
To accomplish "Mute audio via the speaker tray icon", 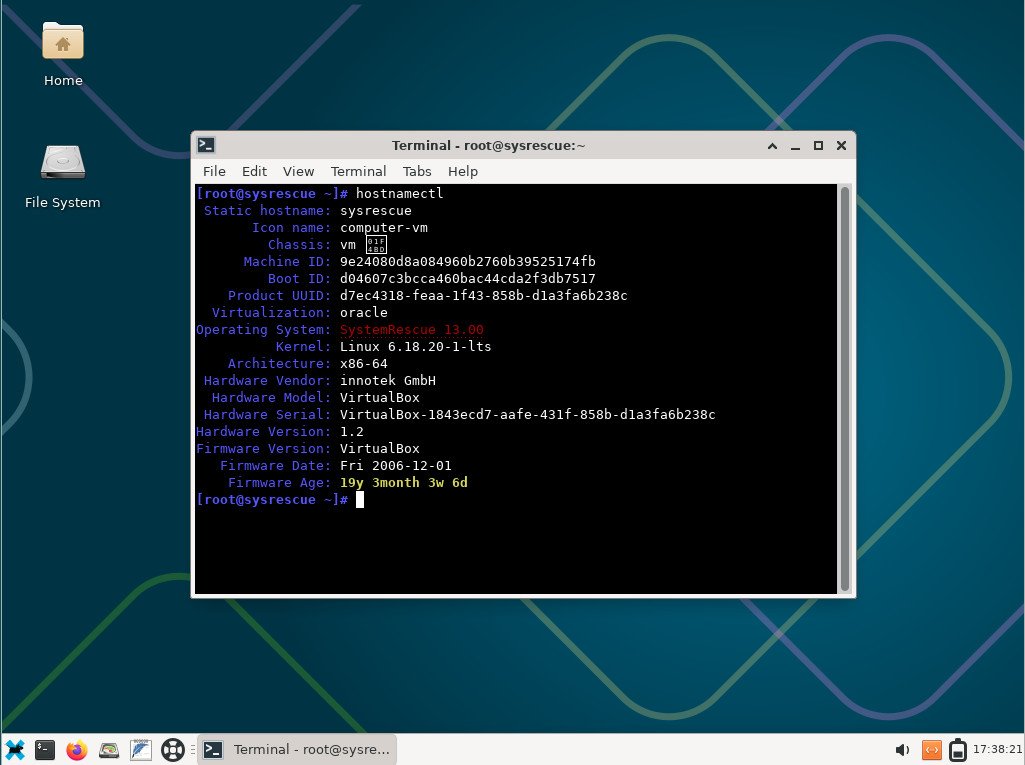I will point(902,749).
